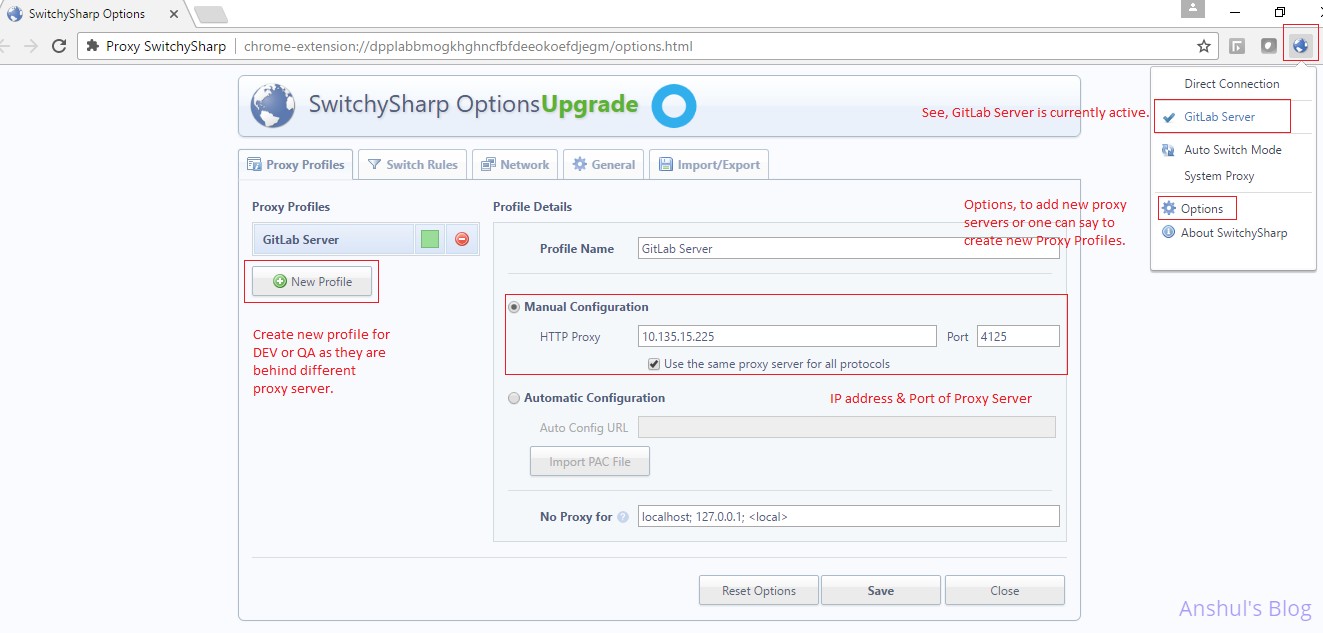
Task: Select the SwitchySharp Options browser tab
Action: tap(90, 14)
